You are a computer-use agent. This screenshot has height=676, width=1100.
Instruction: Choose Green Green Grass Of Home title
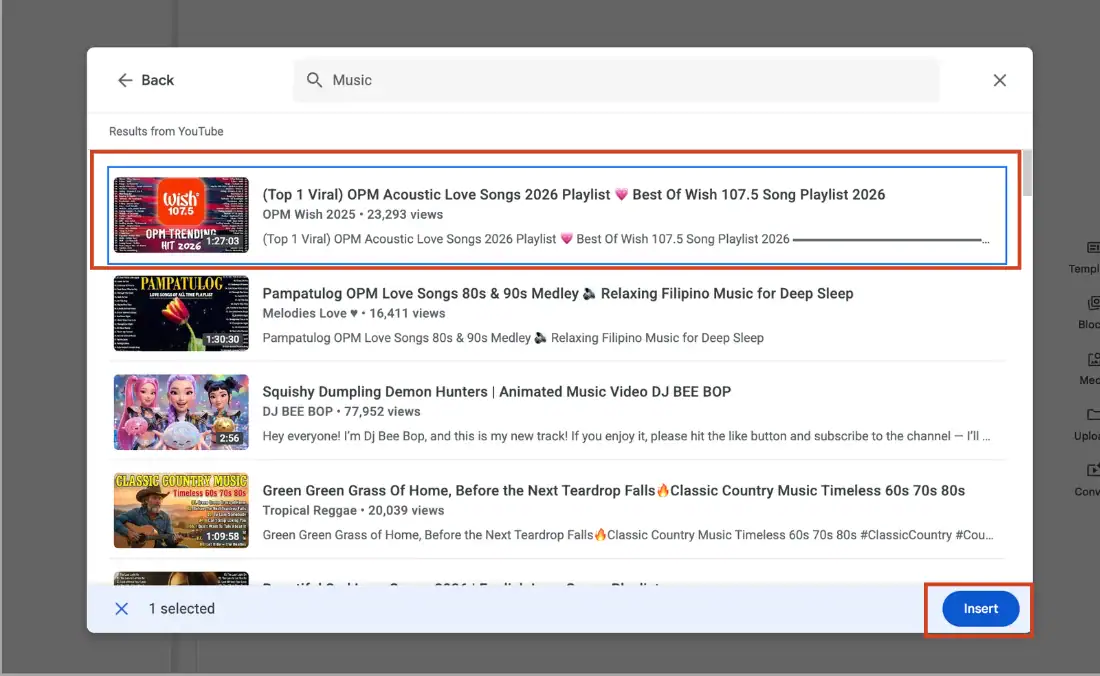pyautogui.click(x=614, y=490)
